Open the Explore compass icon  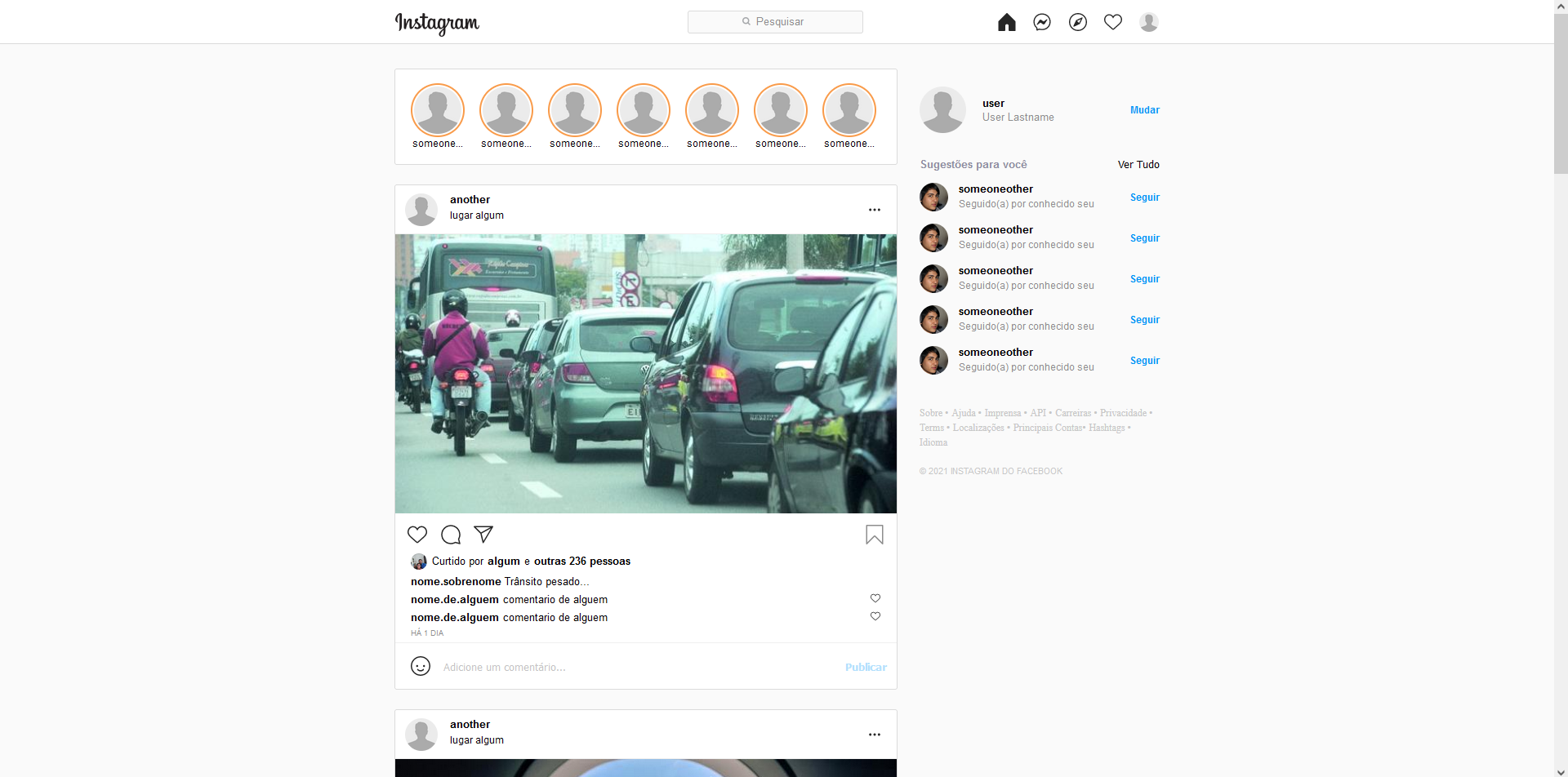(1078, 22)
